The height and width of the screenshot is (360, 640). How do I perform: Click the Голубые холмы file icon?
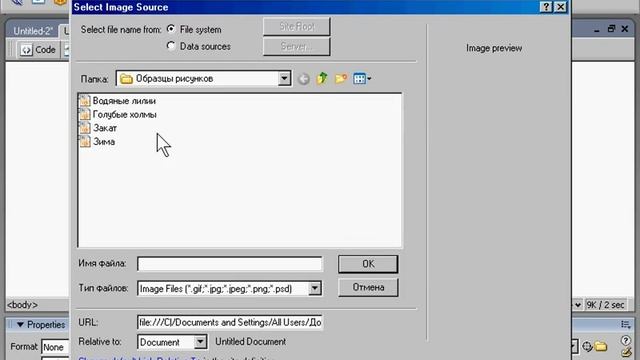pos(85,114)
